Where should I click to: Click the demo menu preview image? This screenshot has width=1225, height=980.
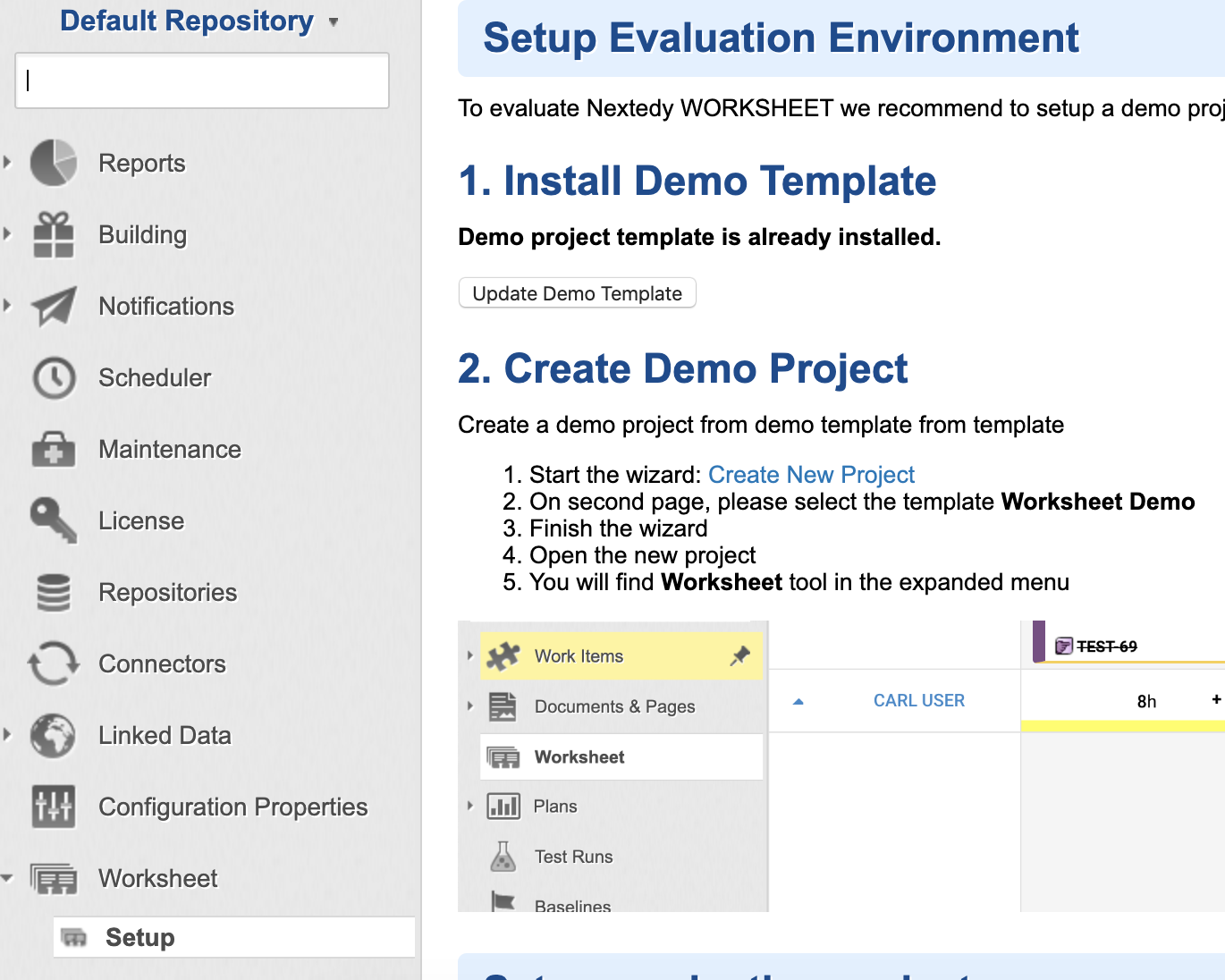pyautogui.click(x=841, y=766)
